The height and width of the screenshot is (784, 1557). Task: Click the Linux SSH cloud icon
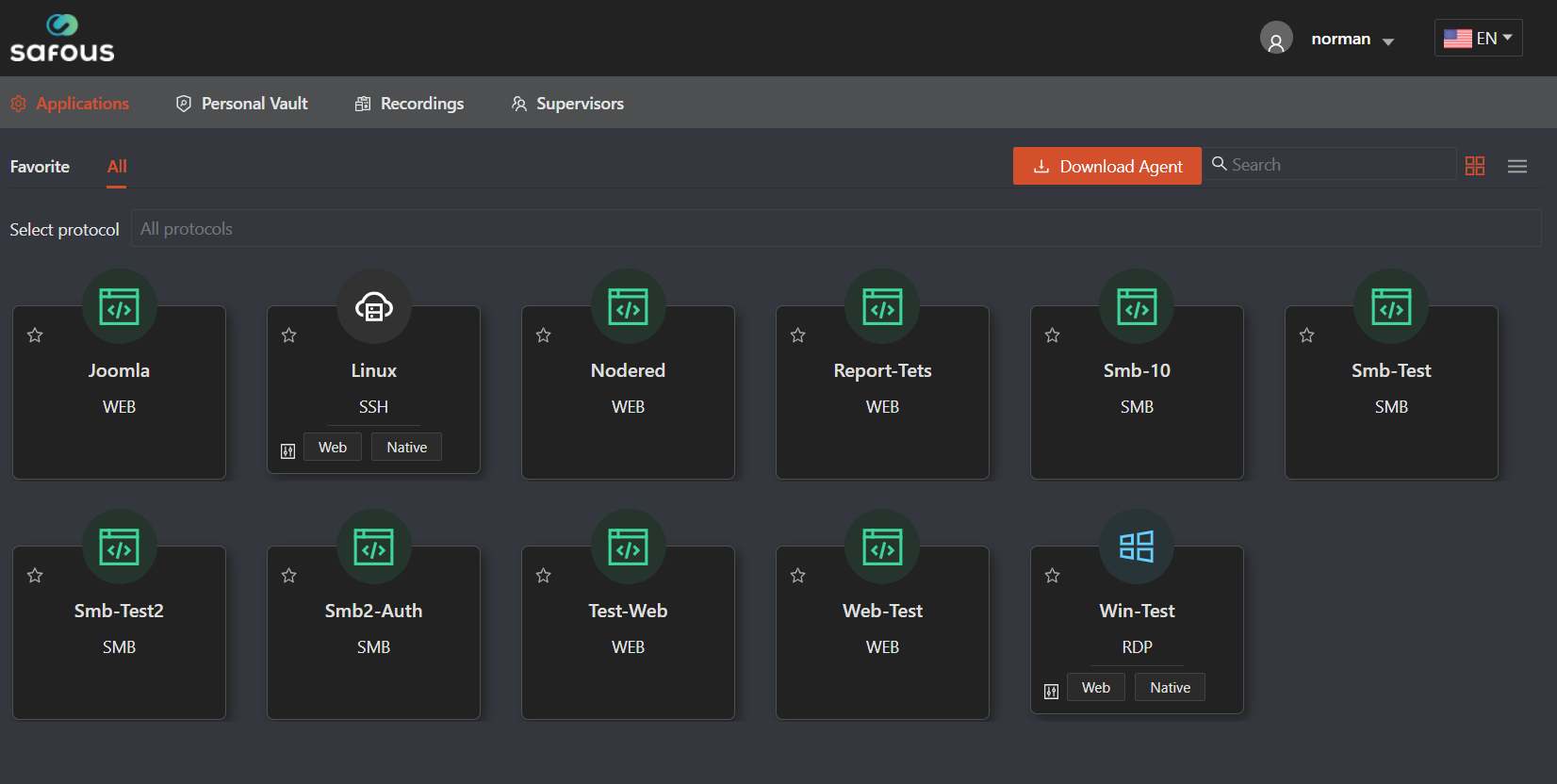tap(374, 307)
